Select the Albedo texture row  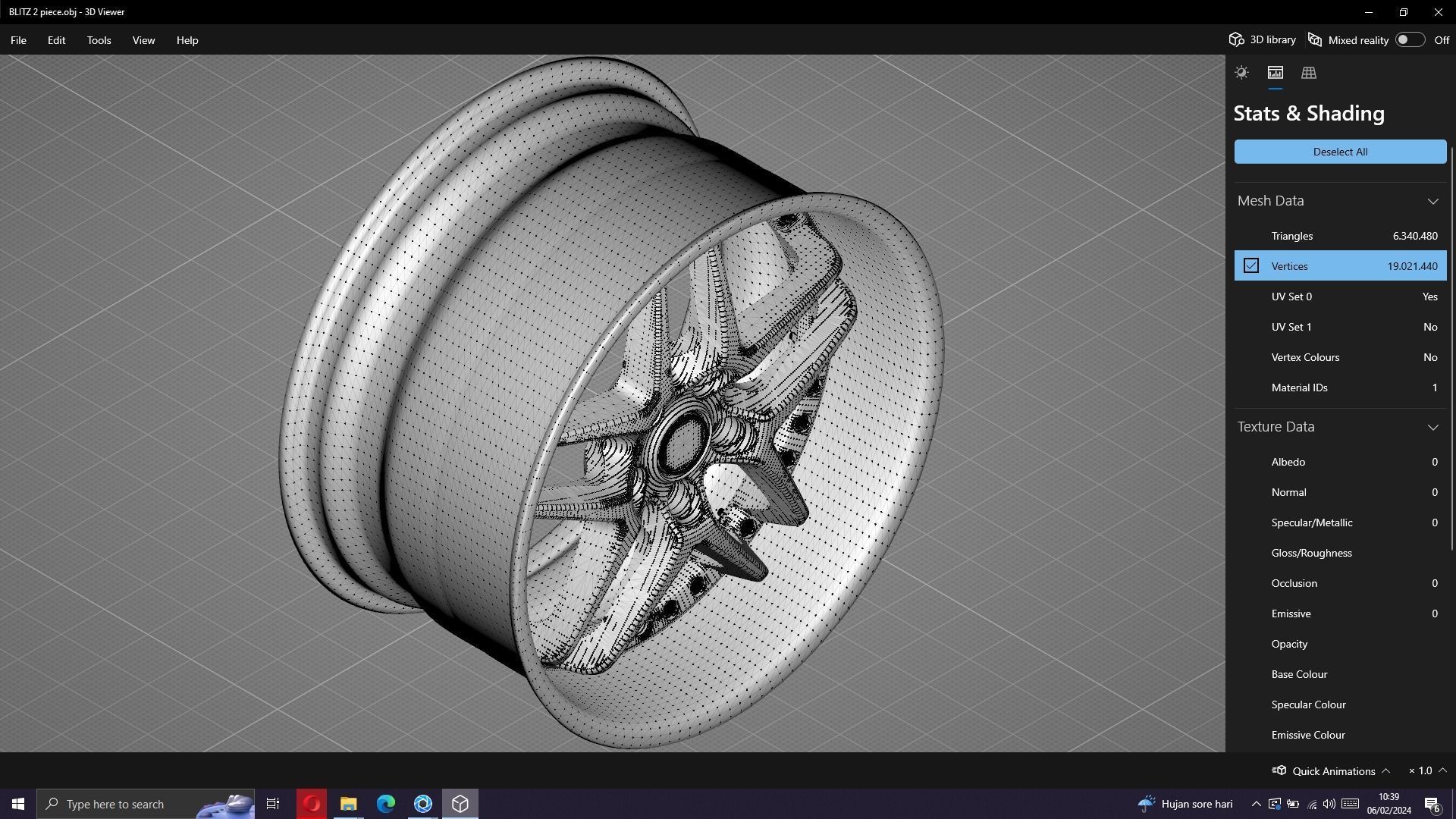click(x=1340, y=462)
